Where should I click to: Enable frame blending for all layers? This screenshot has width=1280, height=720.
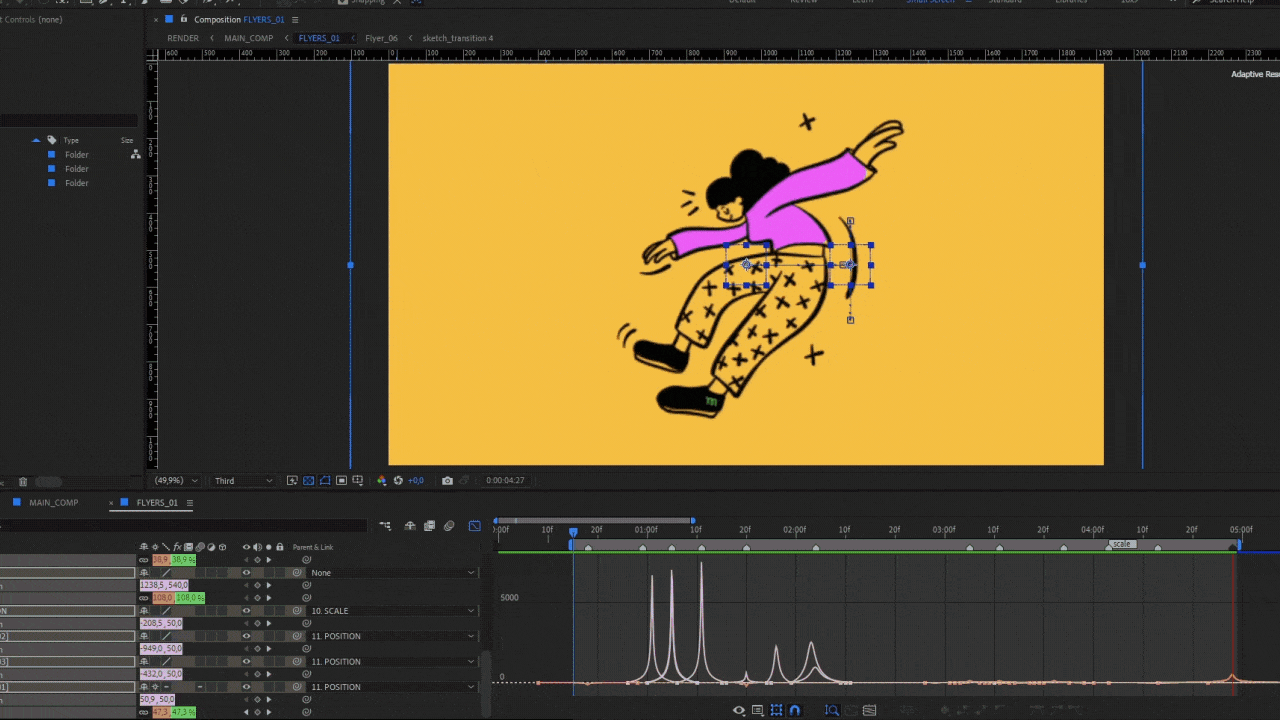point(429,526)
